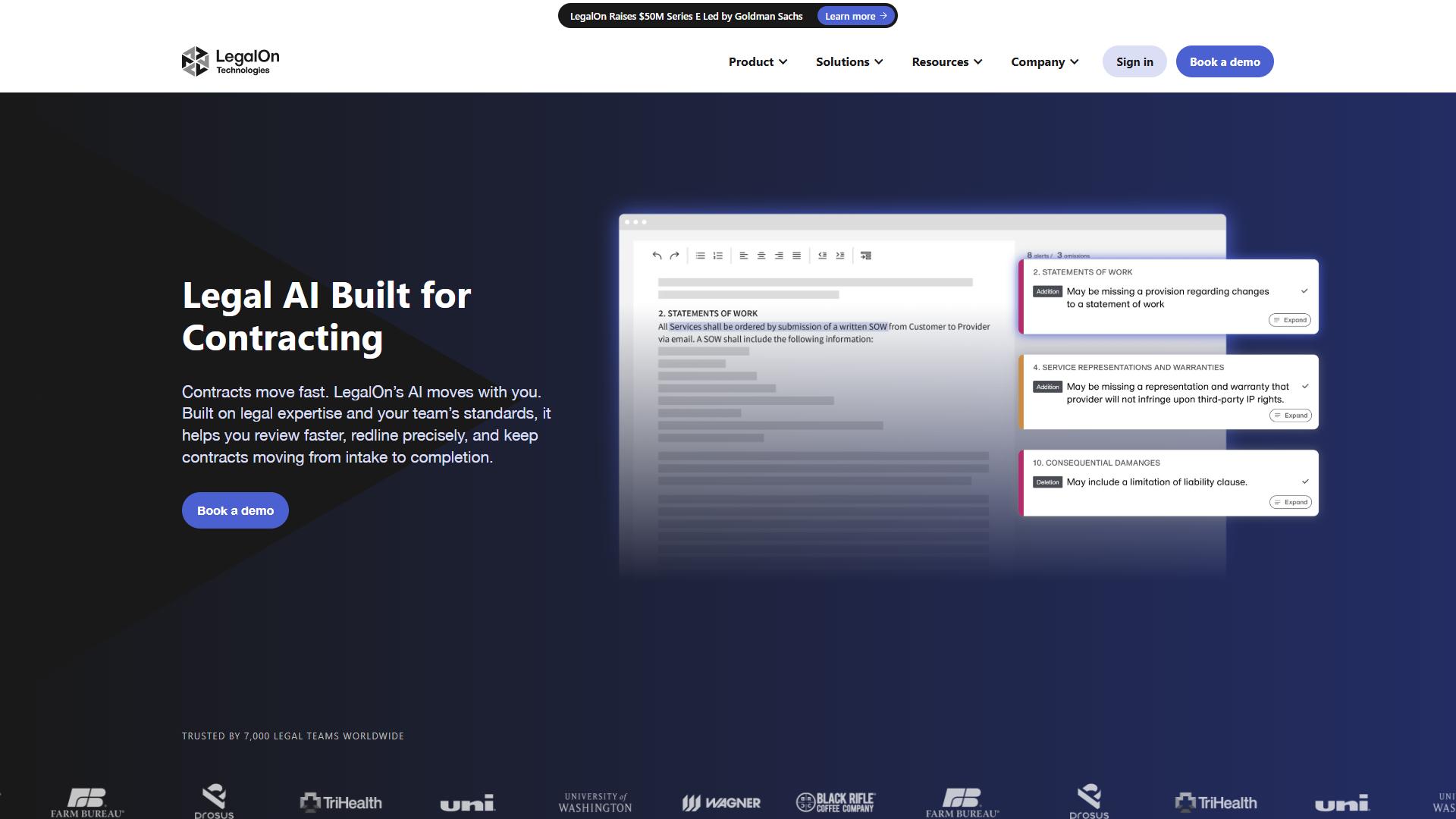The image size is (1456, 819).
Task: Select the bulleted list icon
Action: [700, 256]
